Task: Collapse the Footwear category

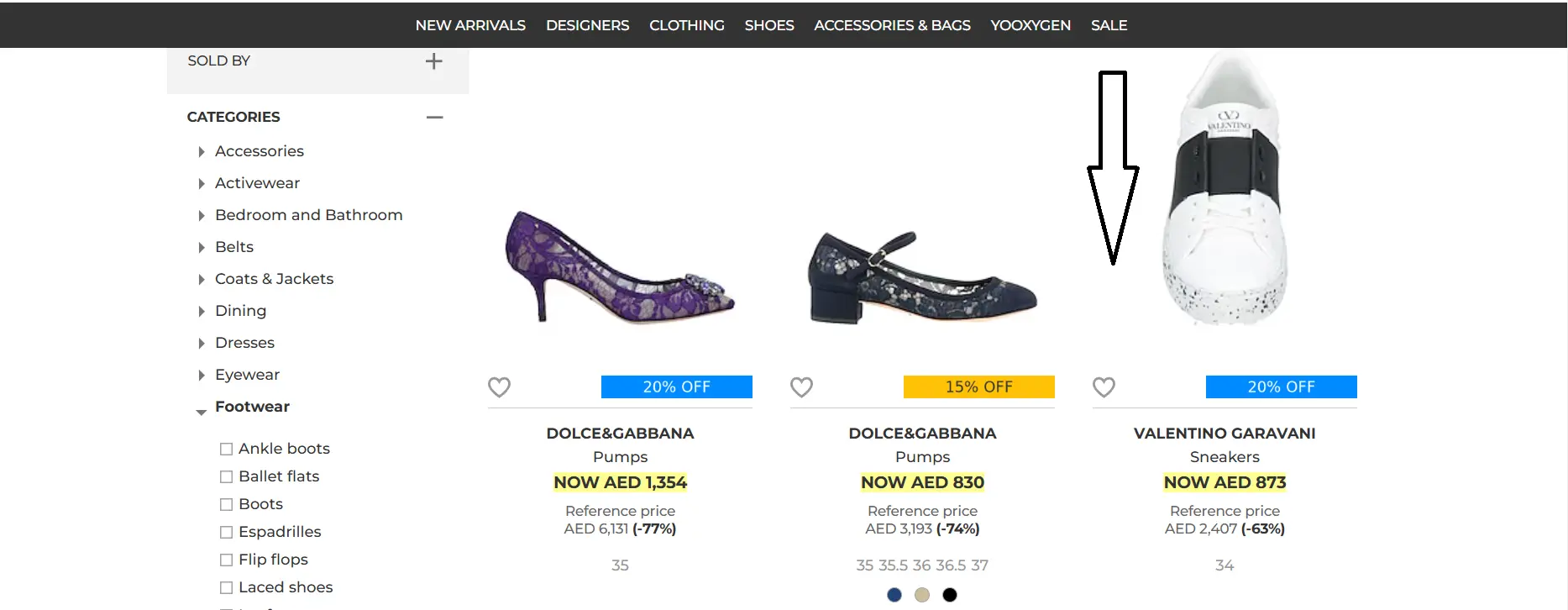Action: [x=202, y=411]
